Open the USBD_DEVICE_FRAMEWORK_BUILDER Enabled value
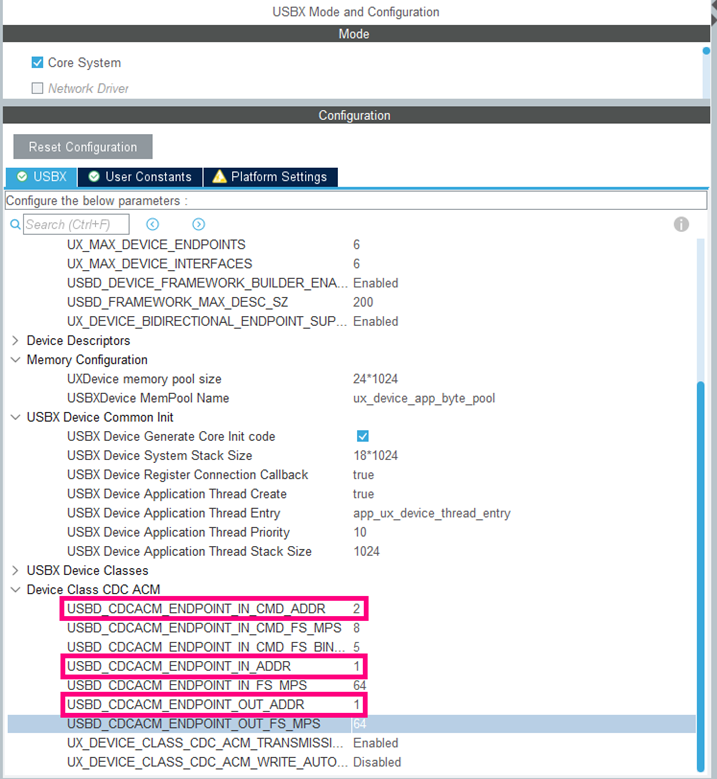 (376, 283)
